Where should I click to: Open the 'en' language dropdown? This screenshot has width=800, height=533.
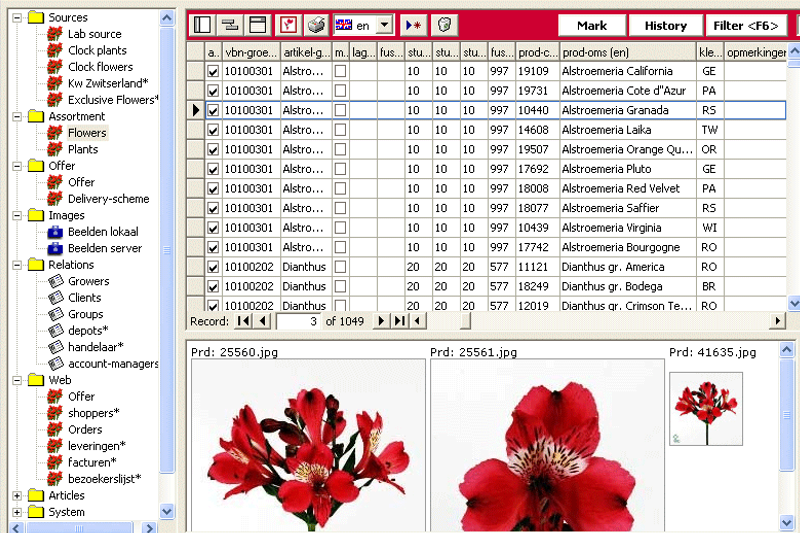384,25
